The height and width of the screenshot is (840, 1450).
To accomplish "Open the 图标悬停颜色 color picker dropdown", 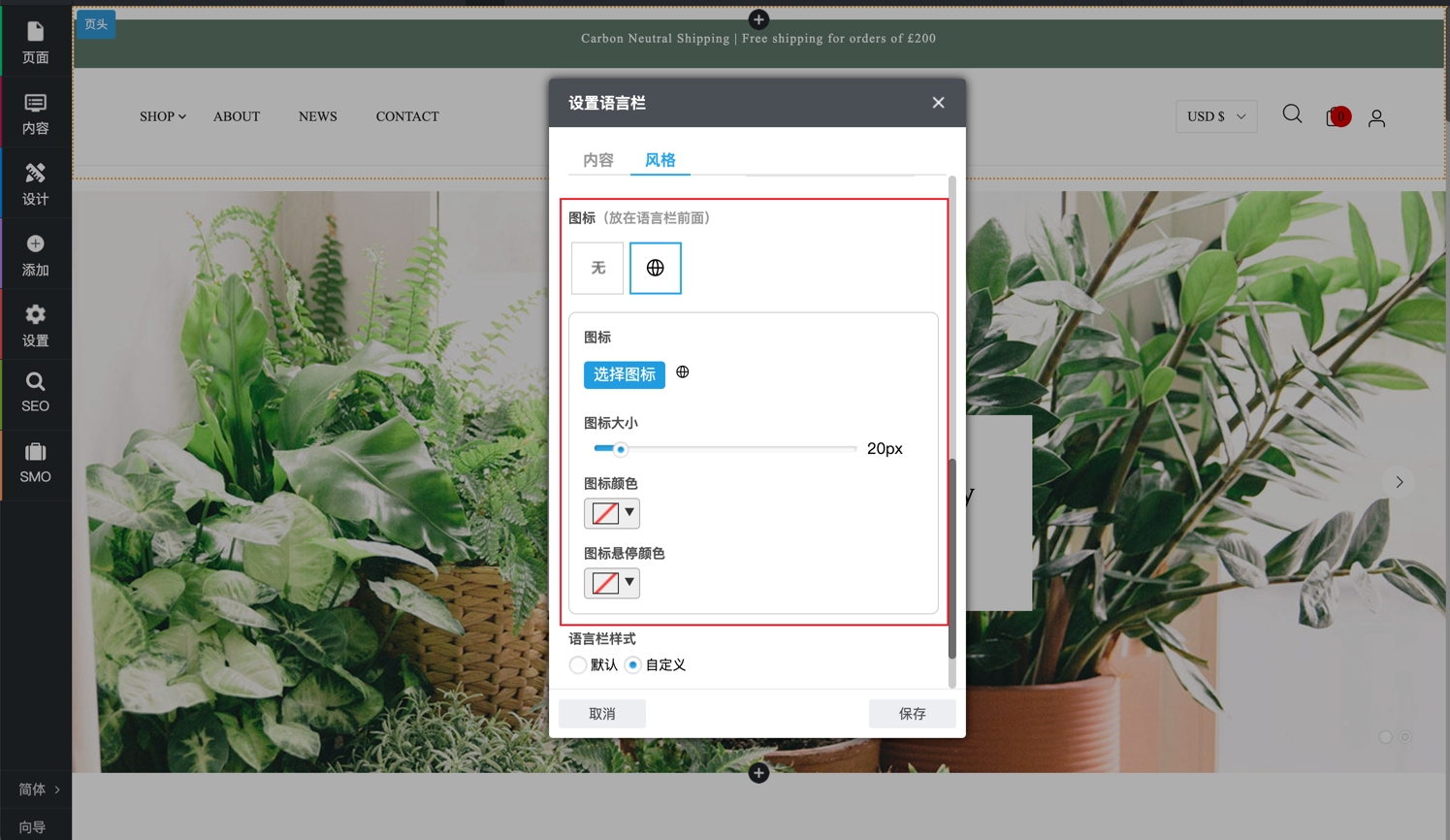I will pos(612,583).
